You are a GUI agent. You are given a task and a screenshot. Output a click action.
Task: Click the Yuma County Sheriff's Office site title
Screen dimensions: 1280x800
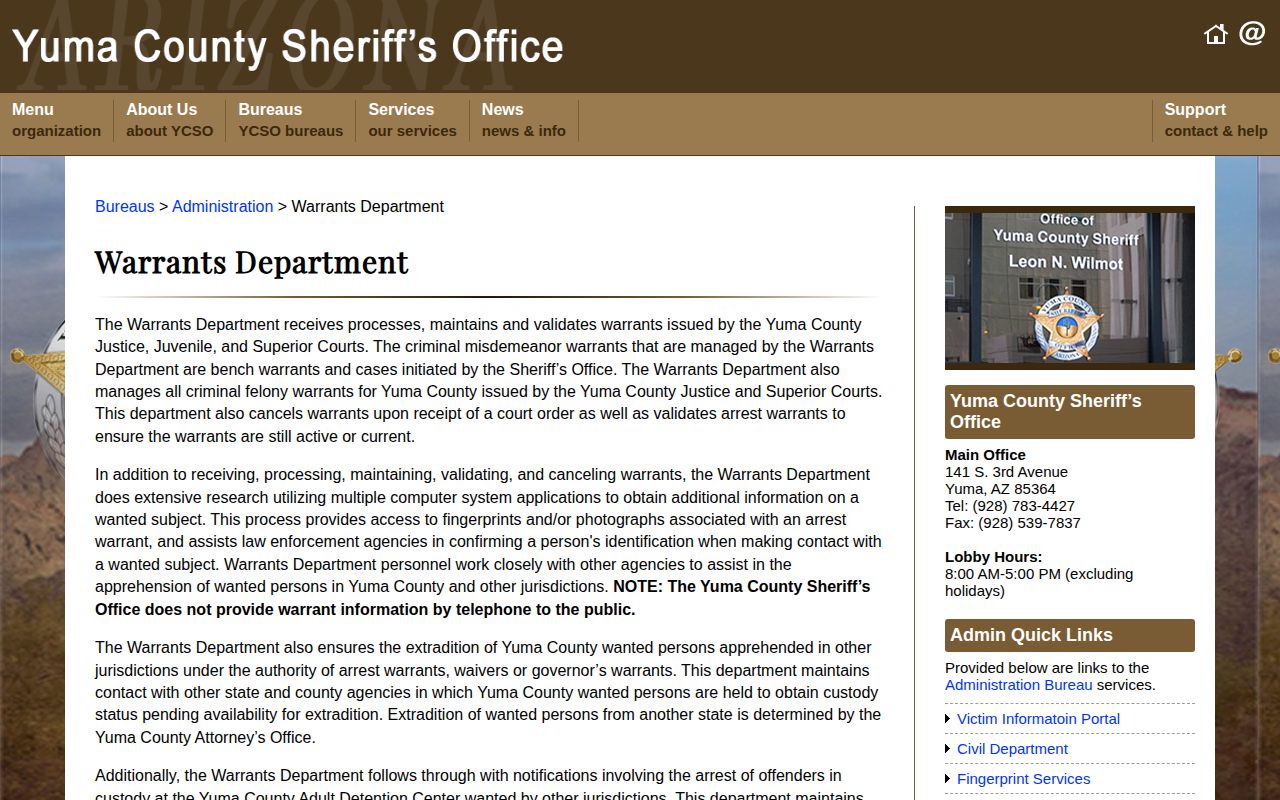pyautogui.click(x=288, y=47)
